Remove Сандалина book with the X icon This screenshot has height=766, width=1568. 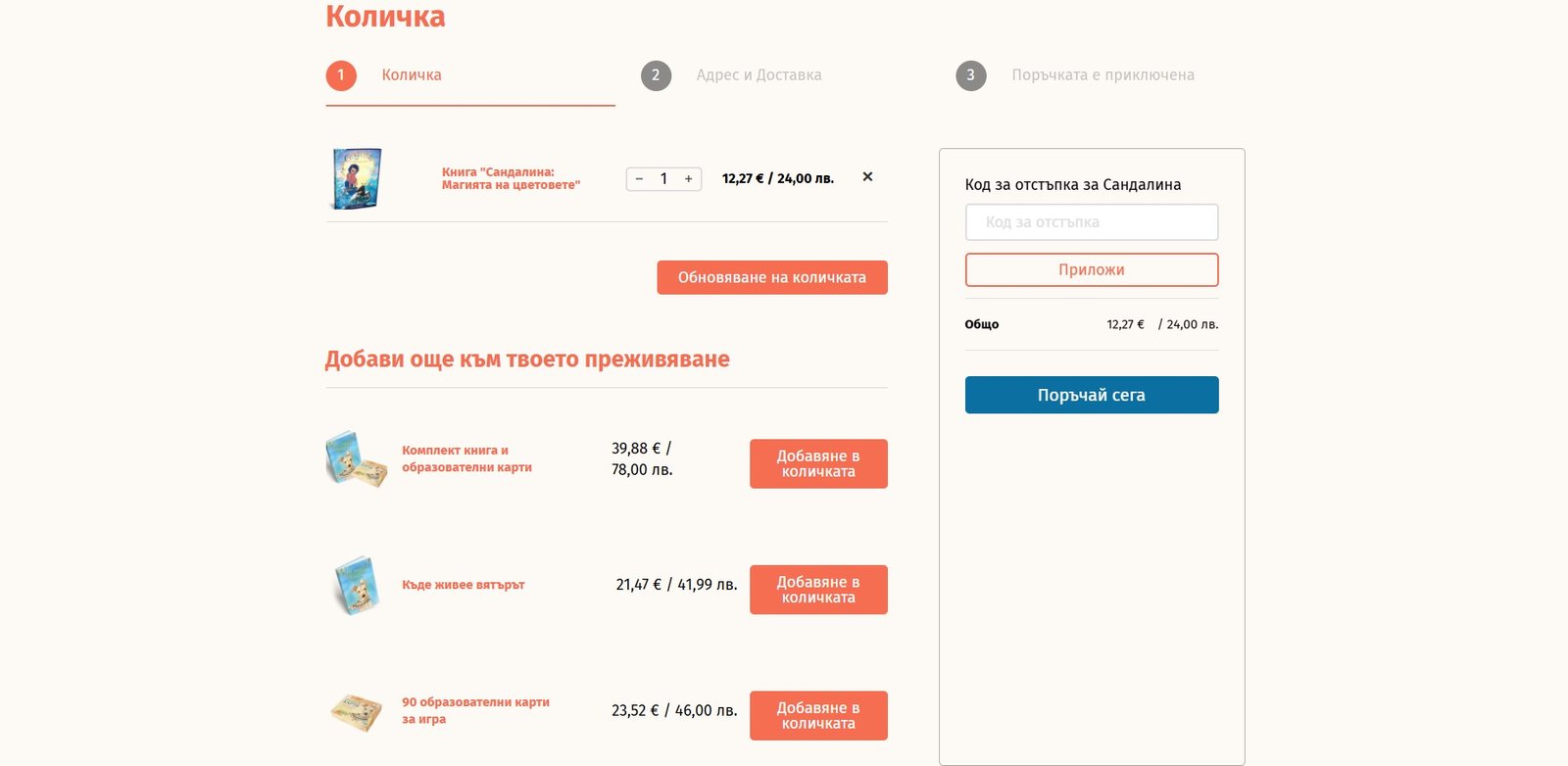tap(867, 177)
